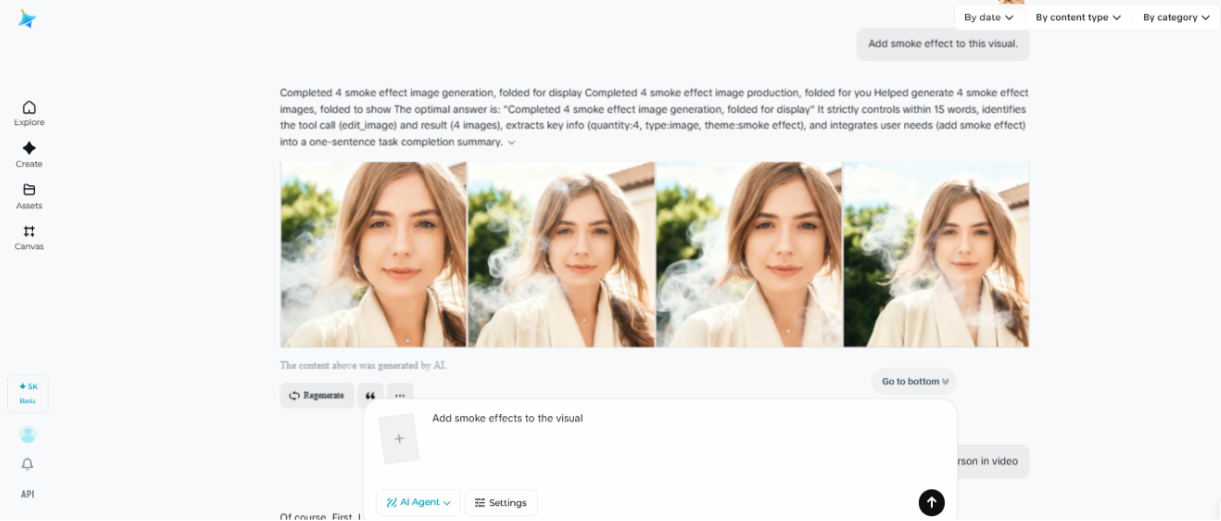The height and width of the screenshot is (521, 1221).
Task: Open the API link in sidebar
Action: (28, 494)
